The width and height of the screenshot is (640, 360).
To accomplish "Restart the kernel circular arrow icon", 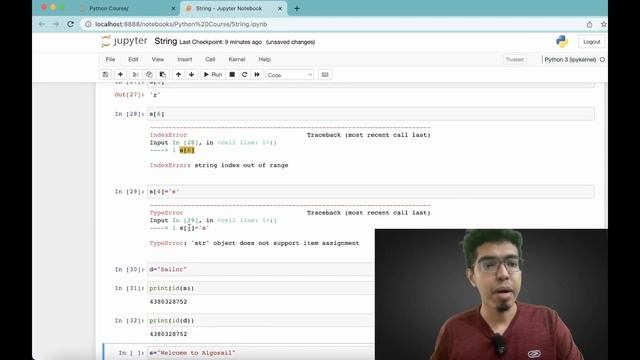I will coord(244,75).
